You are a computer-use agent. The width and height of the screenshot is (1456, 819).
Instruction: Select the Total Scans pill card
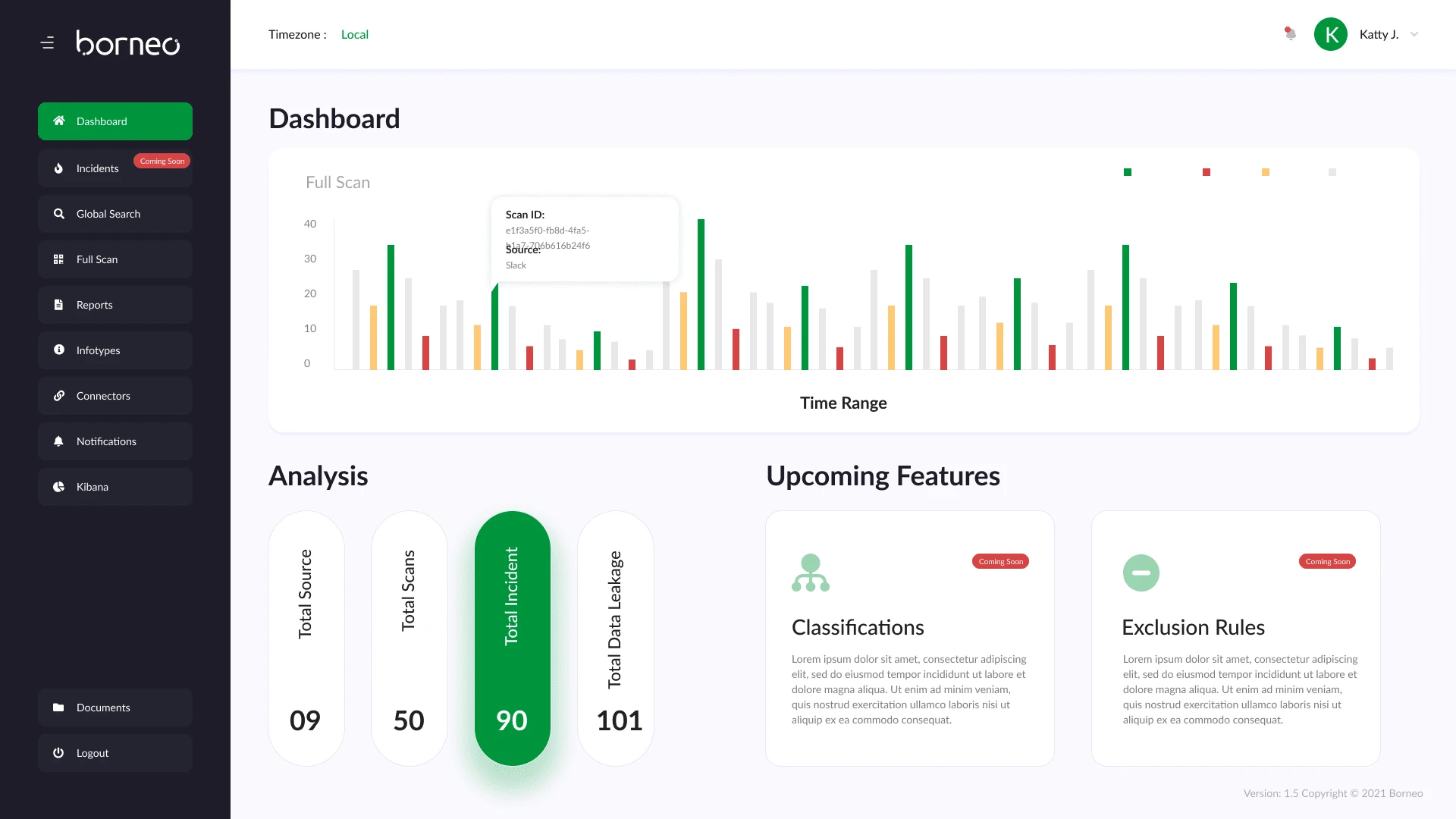tap(409, 639)
